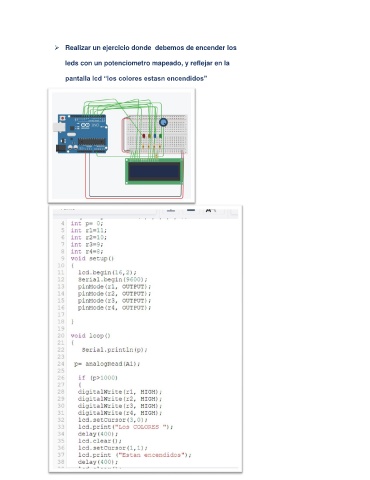Viewport: 370px width, 480px height.
Task: Select the LCD display screen in circuit
Action: point(154,171)
